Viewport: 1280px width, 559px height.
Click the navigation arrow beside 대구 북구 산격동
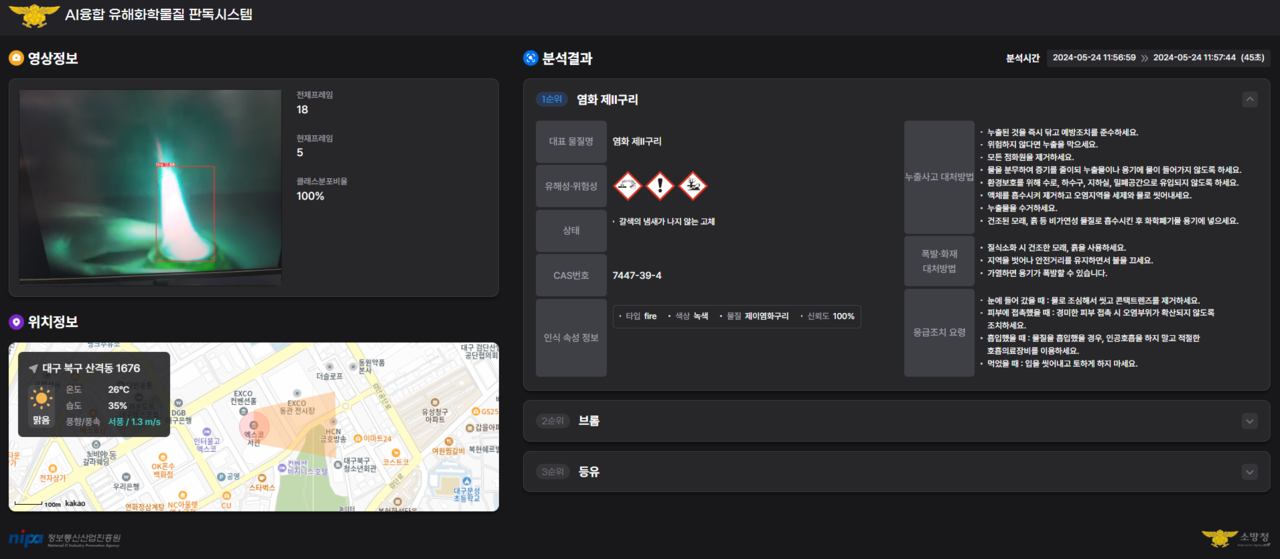(x=33, y=368)
